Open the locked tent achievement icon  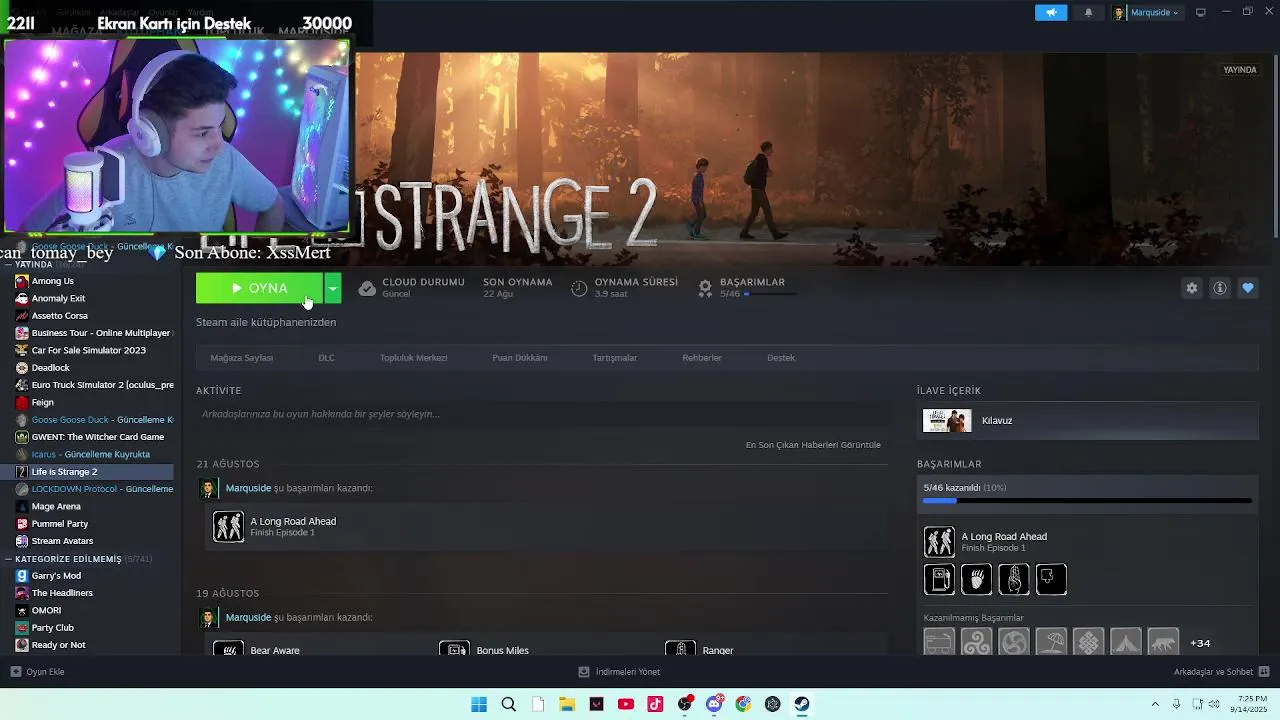click(1126, 642)
